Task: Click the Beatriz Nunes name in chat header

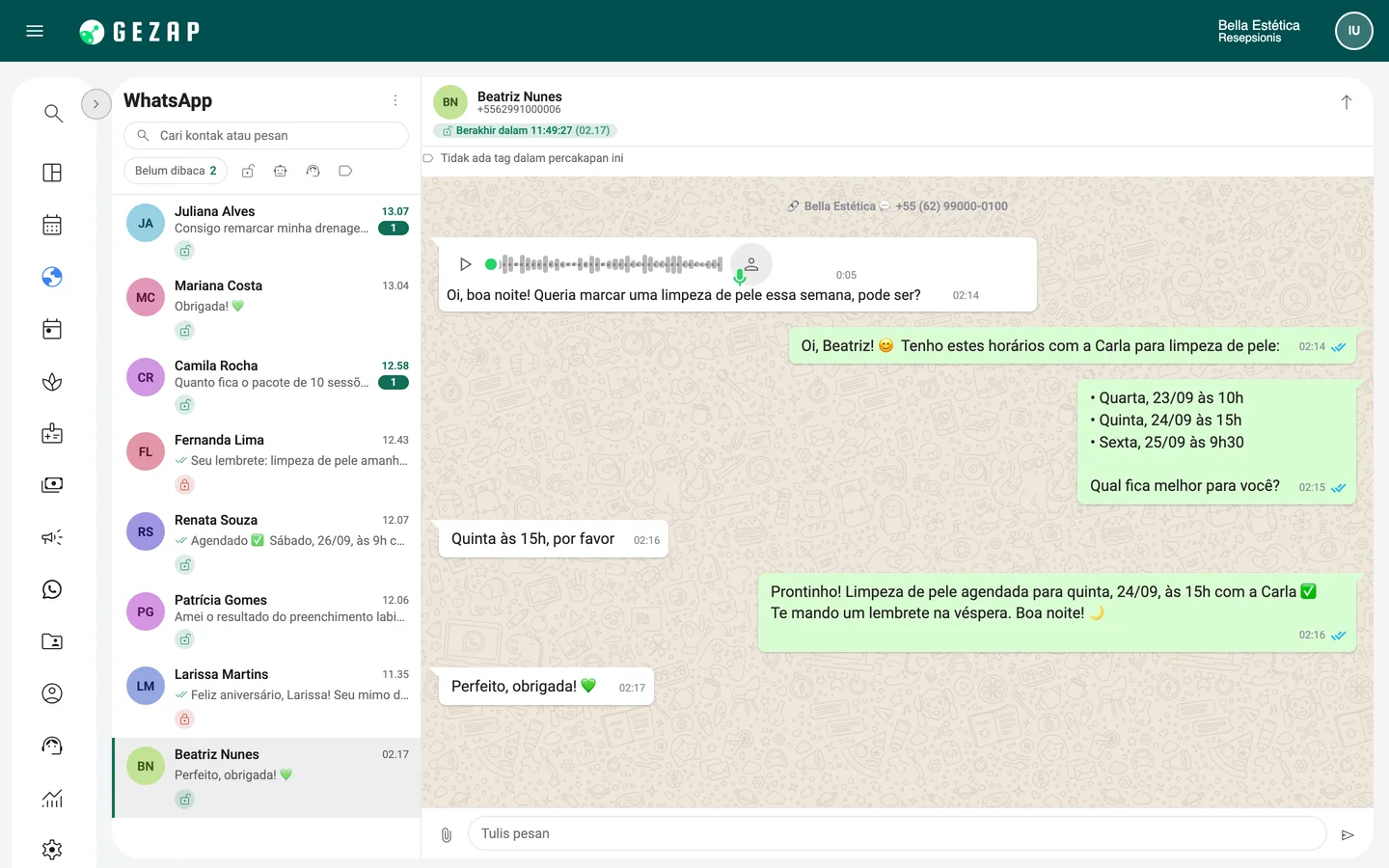Action: tap(519, 96)
